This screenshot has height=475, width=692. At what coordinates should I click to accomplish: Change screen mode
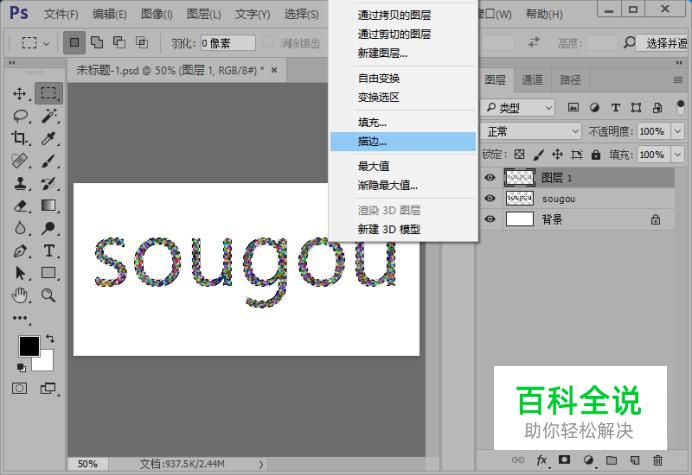pyautogui.click(x=48, y=388)
